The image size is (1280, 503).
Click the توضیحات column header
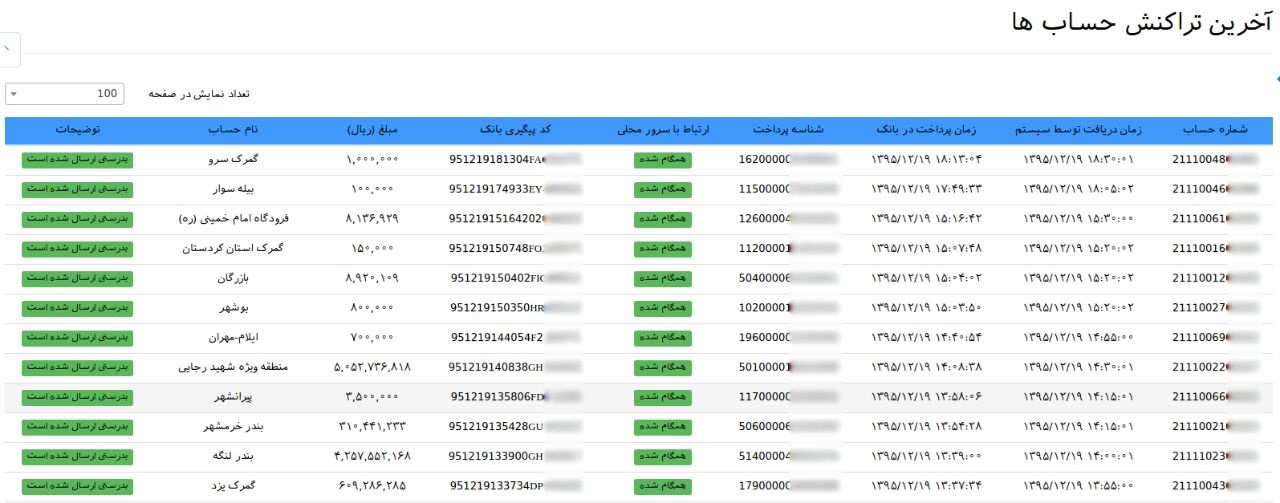77,130
